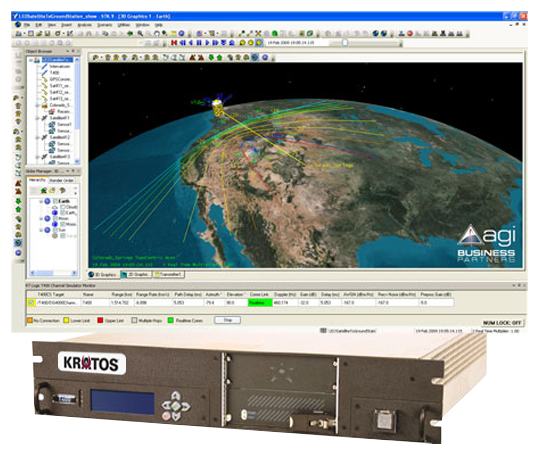The height and width of the screenshot is (450, 540).
Task: Click highlighted globe icon in 3D window toolbar
Action: [x=255, y=57]
